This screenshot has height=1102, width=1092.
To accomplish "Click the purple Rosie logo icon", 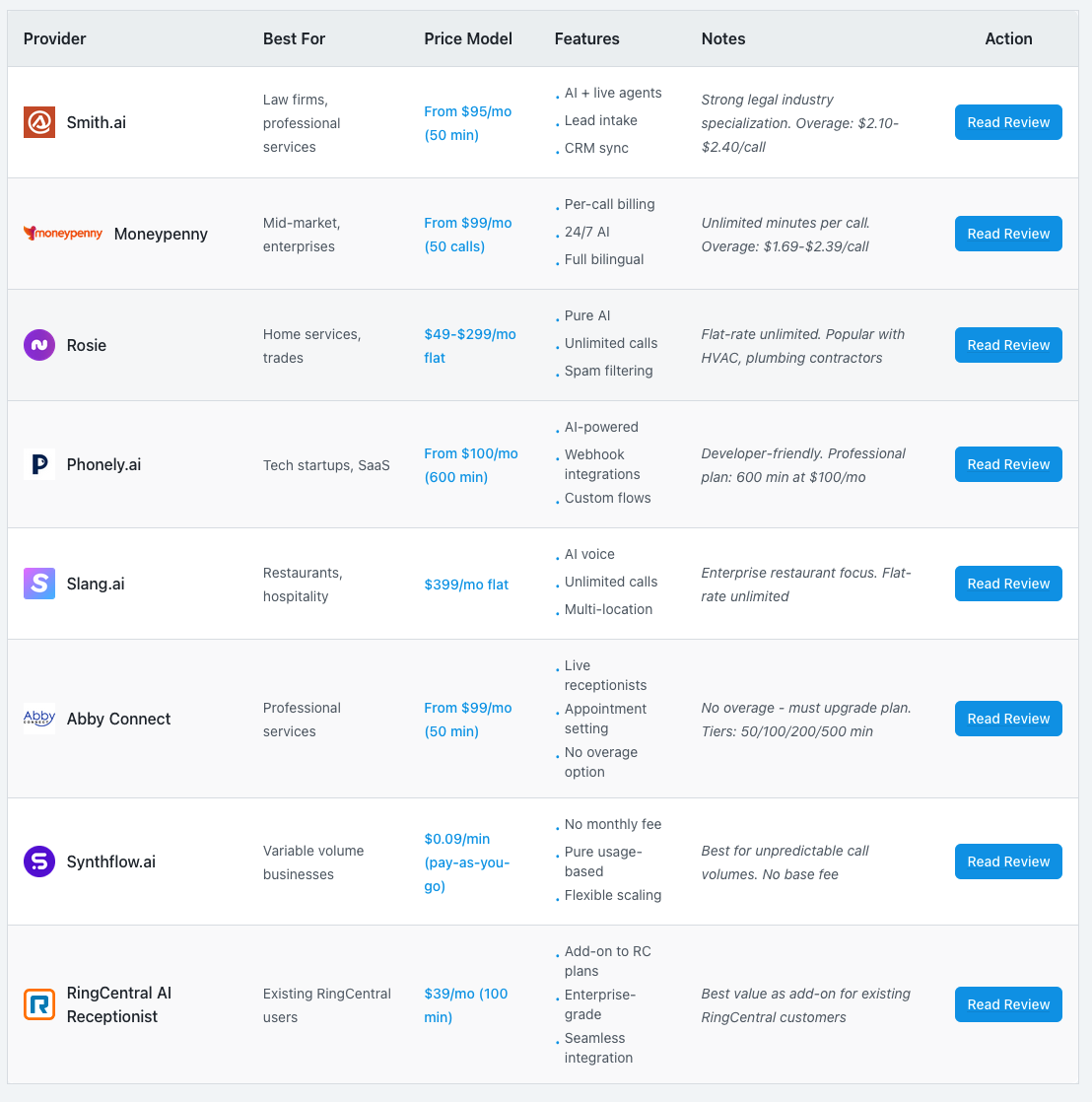I will tap(39, 345).
